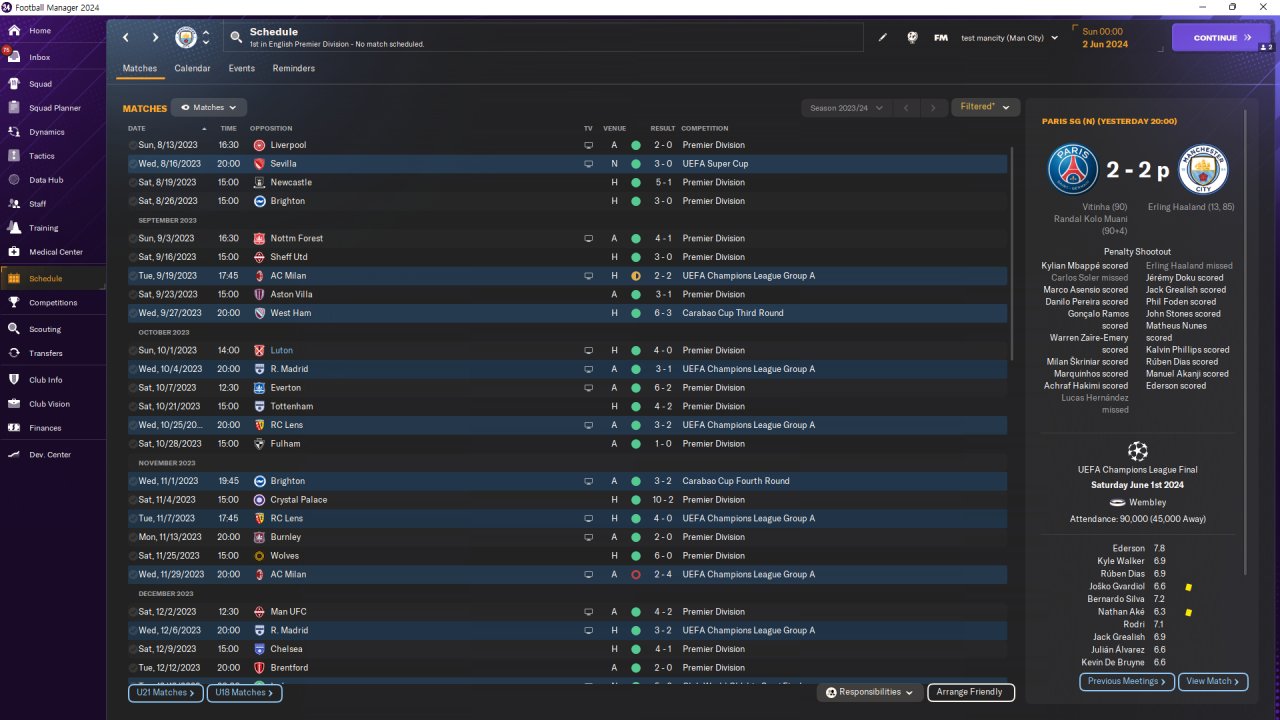
Task: Click the Liverpool club badge
Action: coord(259,145)
